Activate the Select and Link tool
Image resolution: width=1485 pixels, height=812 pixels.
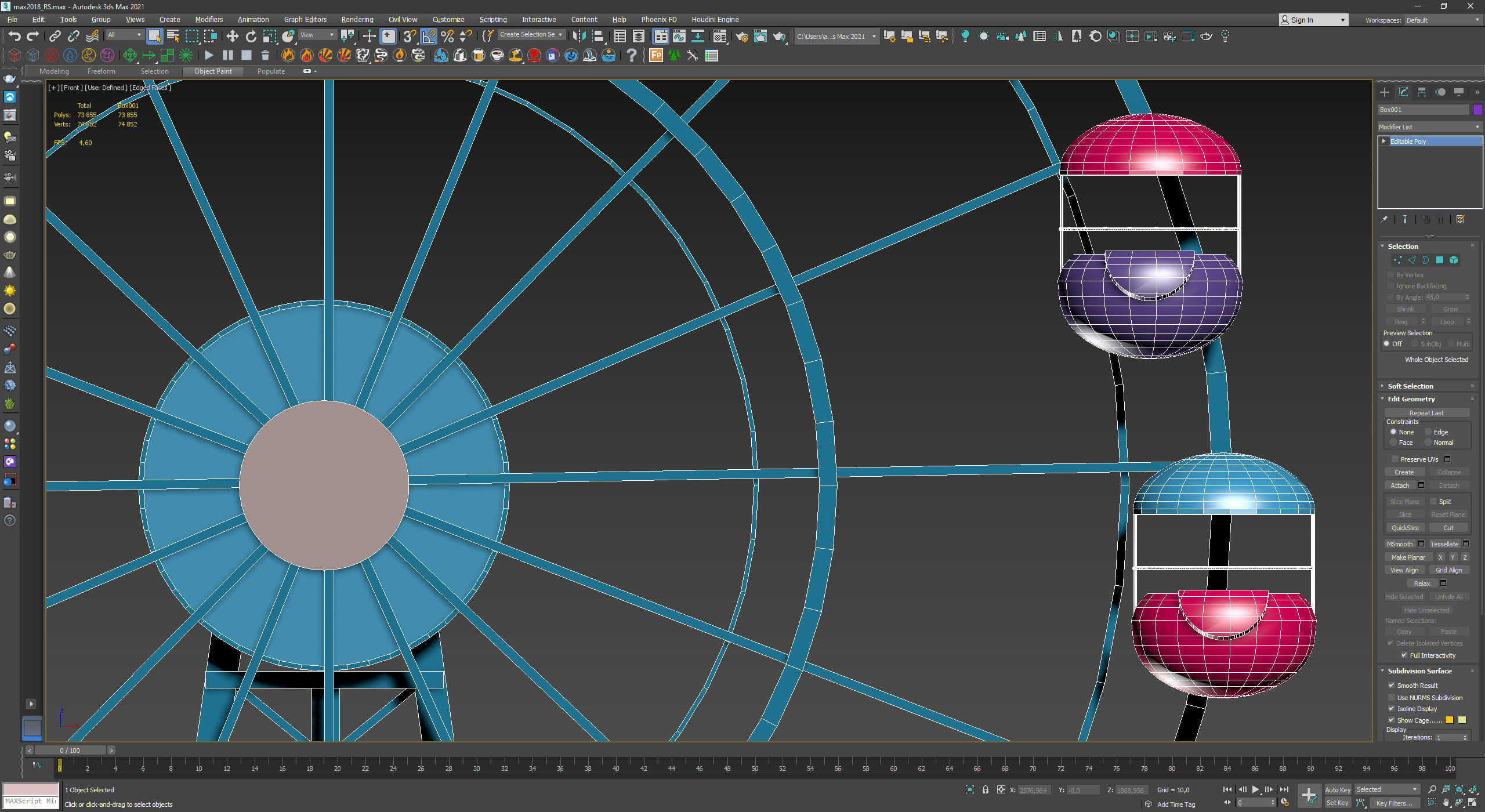[55, 37]
